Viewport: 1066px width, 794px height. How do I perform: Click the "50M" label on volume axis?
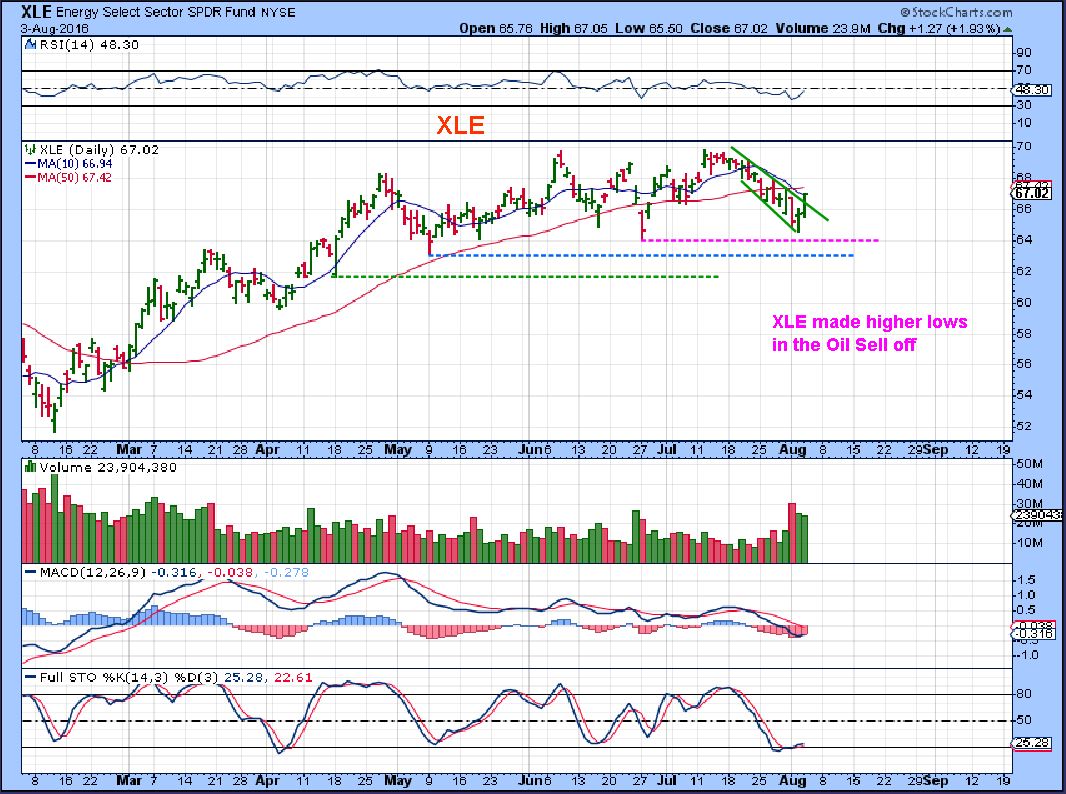click(x=1030, y=464)
